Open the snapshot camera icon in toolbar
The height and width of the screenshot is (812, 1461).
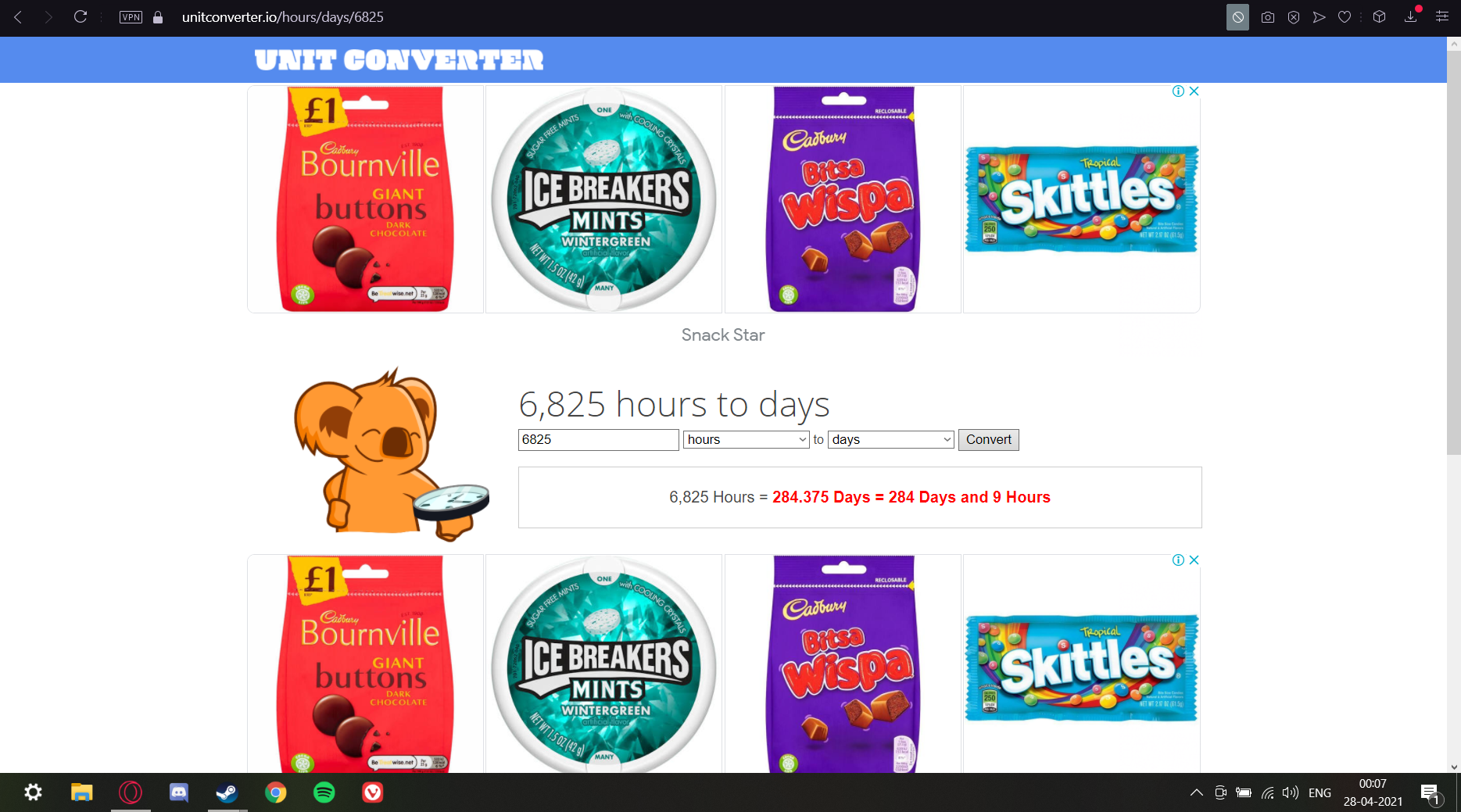[x=1268, y=17]
